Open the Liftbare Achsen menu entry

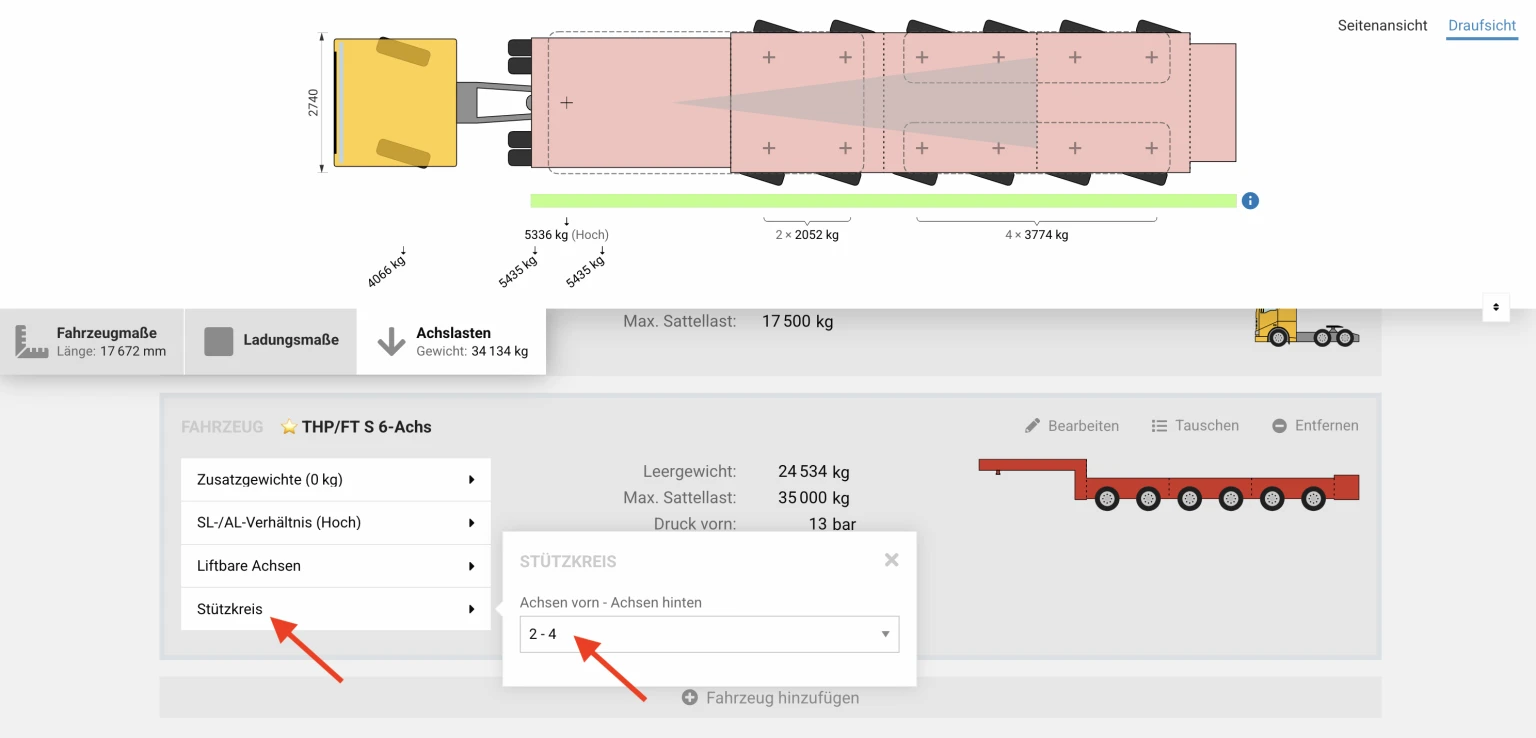pyautogui.click(x=335, y=566)
